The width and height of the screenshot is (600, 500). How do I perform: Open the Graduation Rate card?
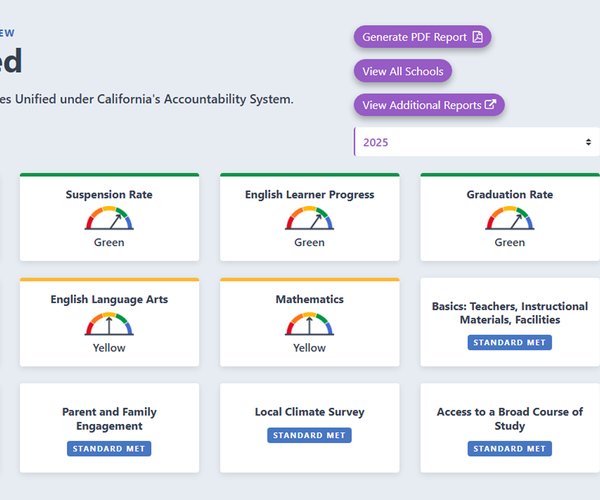point(510,217)
